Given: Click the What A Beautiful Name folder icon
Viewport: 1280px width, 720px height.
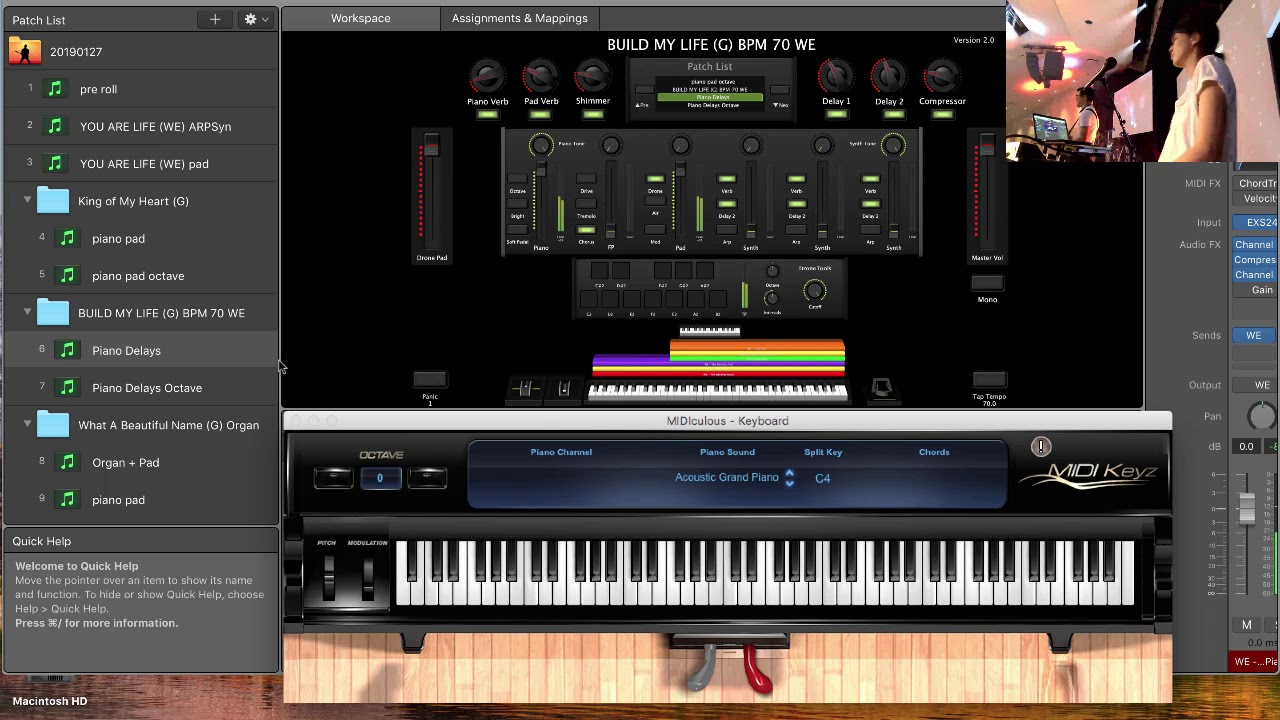Looking at the screenshot, I should (x=53, y=425).
